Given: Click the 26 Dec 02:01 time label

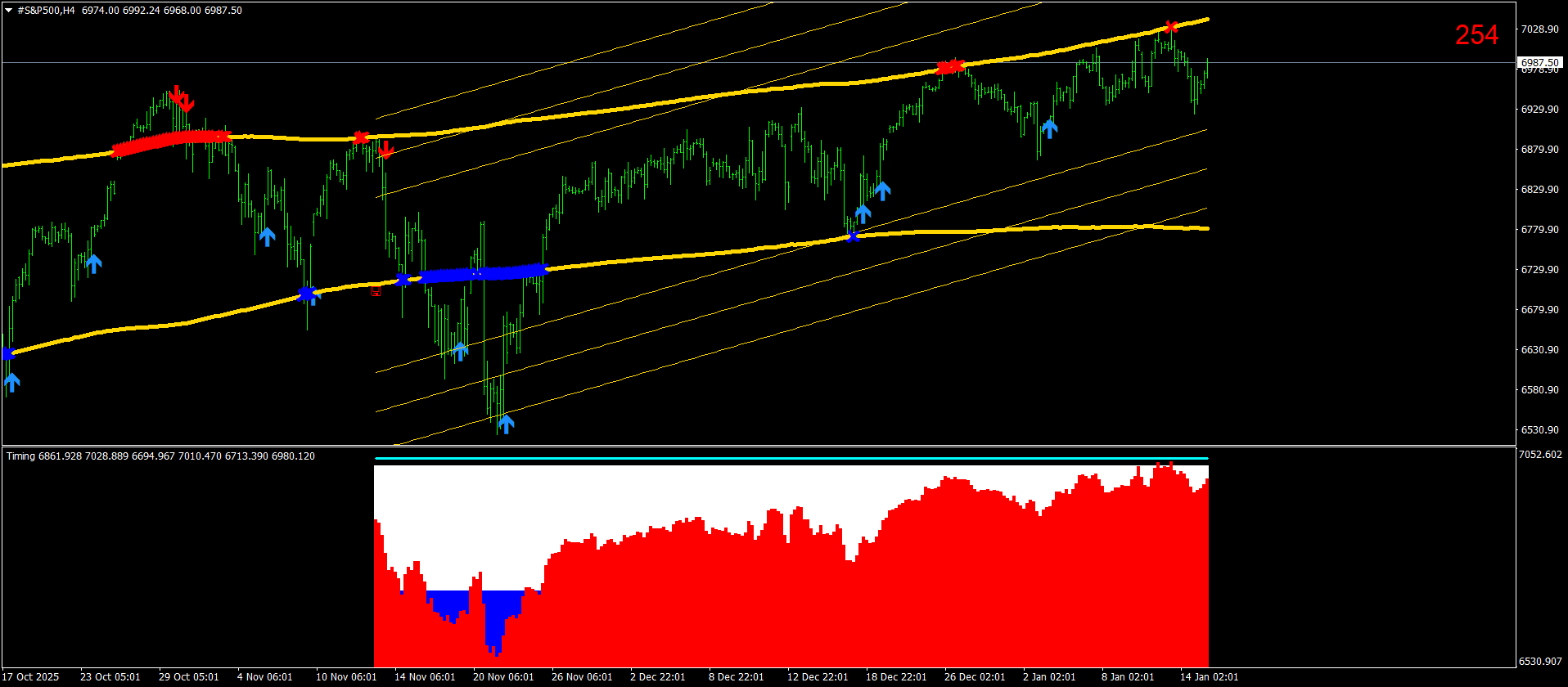Looking at the screenshot, I should point(975,677).
